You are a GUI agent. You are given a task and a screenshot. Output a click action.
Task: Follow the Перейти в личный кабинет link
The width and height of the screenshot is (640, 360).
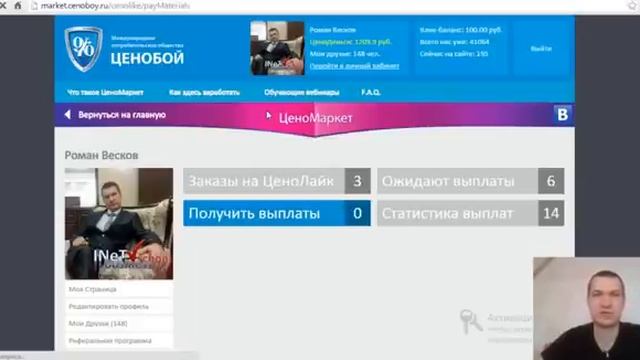[354, 66]
